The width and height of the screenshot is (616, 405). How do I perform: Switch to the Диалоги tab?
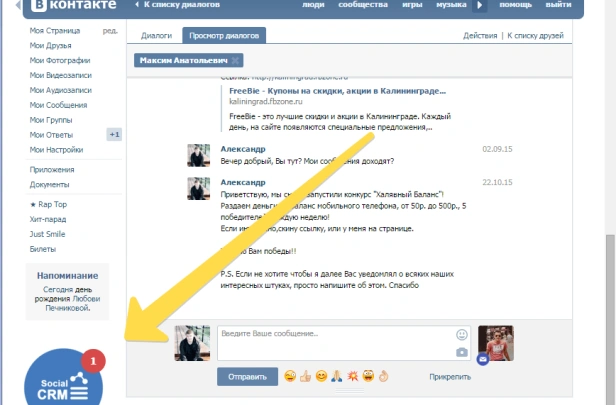(157, 36)
